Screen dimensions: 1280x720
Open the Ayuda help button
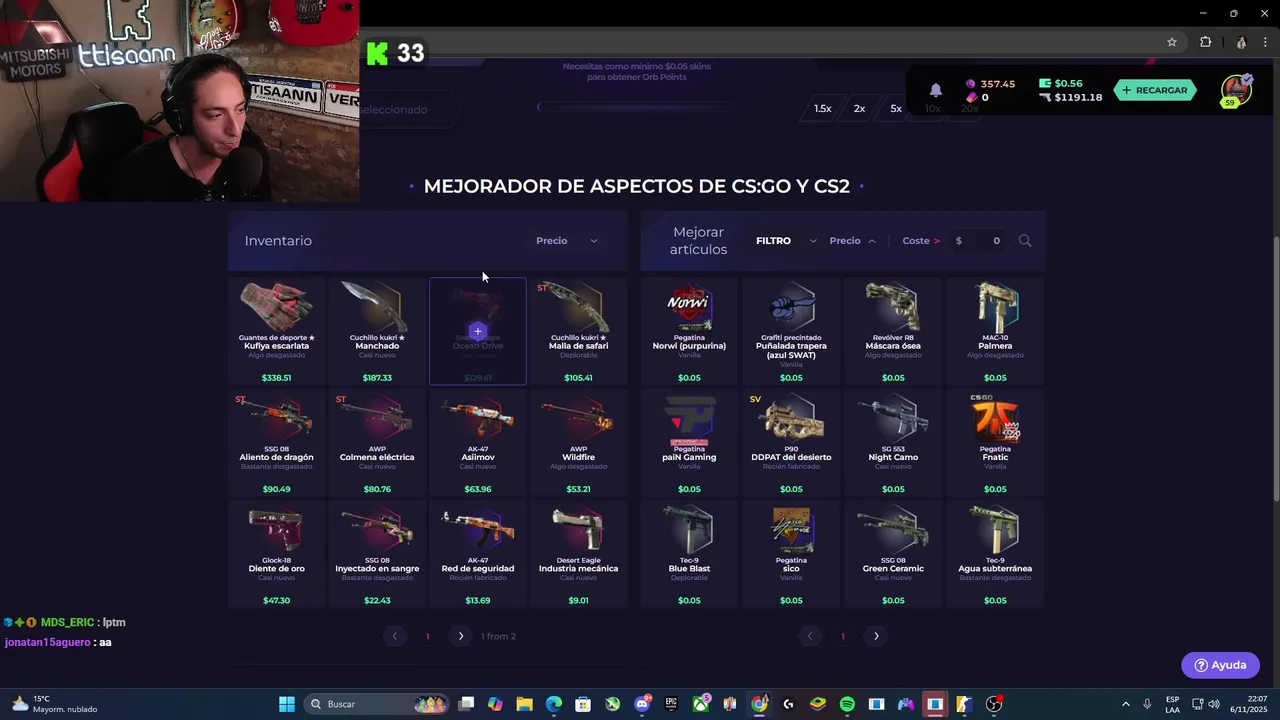coord(1220,665)
